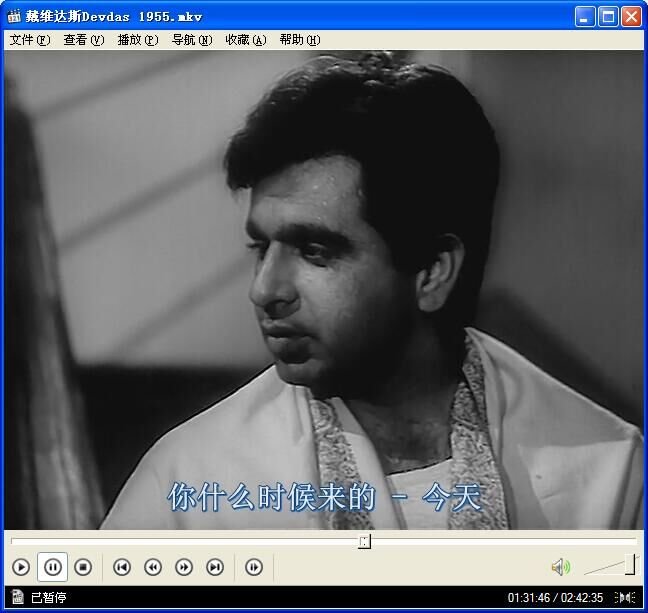Stop the video playback

[84, 567]
